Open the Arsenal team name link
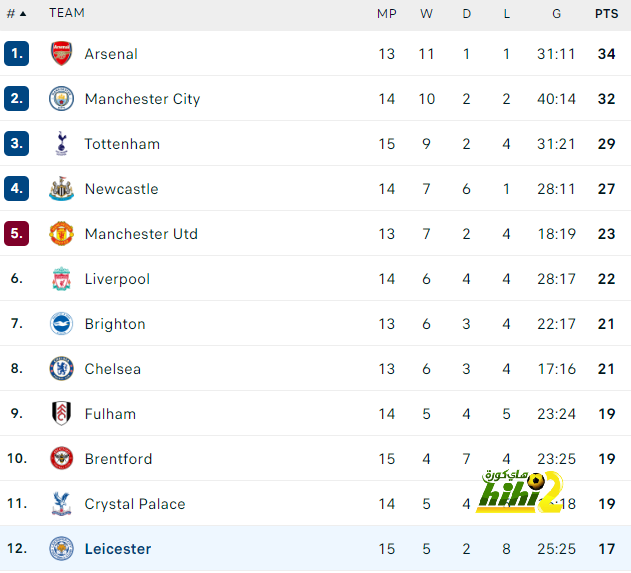Image resolution: width=631 pixels, height=573 pixels. click(111, 54)
